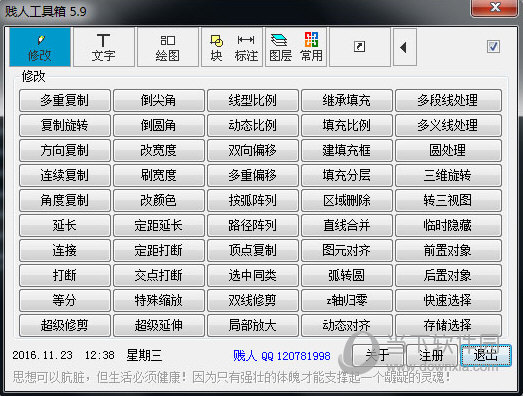Activate 按弧阵列
523x396 pixels.
pyautogui.click(x=253, y=200)
